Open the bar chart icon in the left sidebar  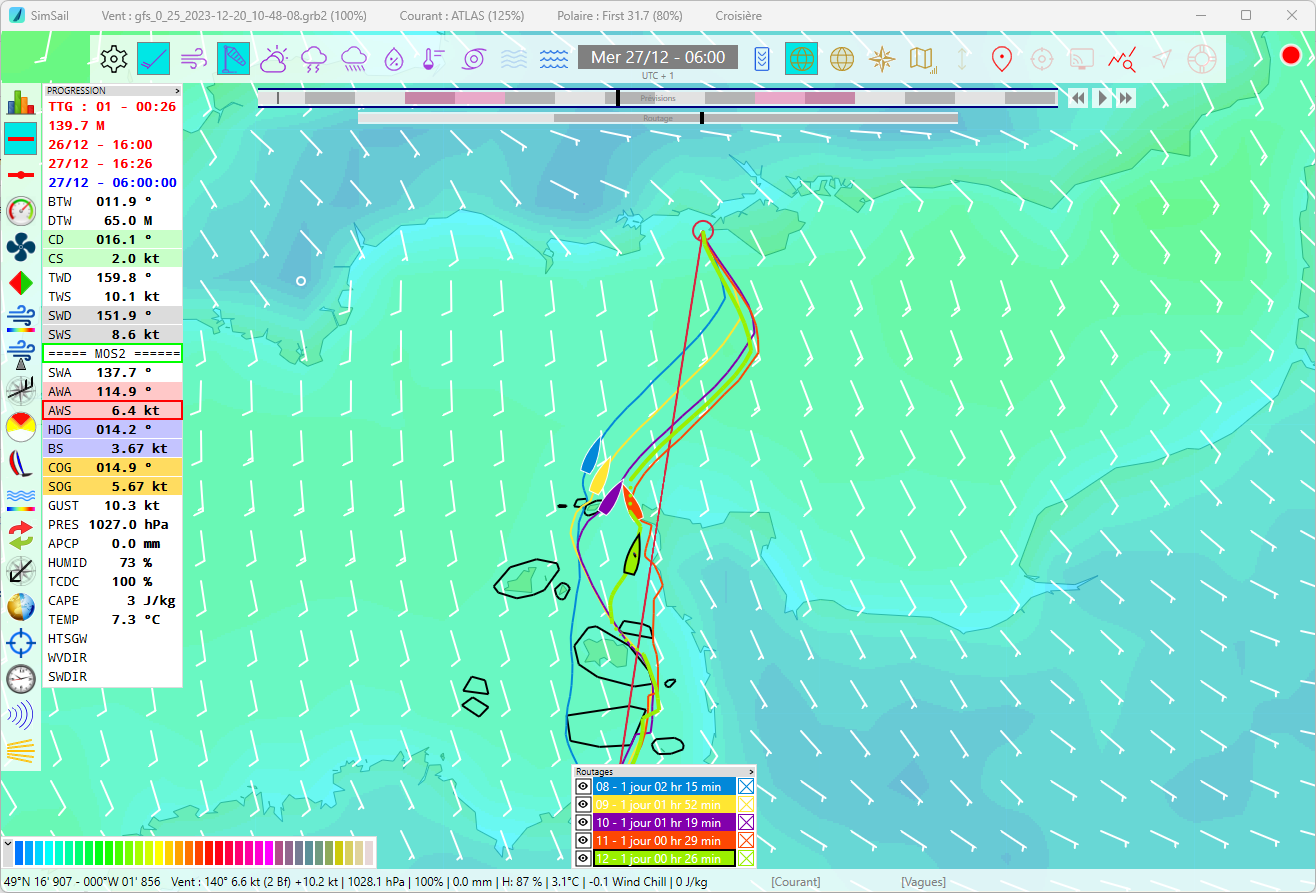coord(20,102)
